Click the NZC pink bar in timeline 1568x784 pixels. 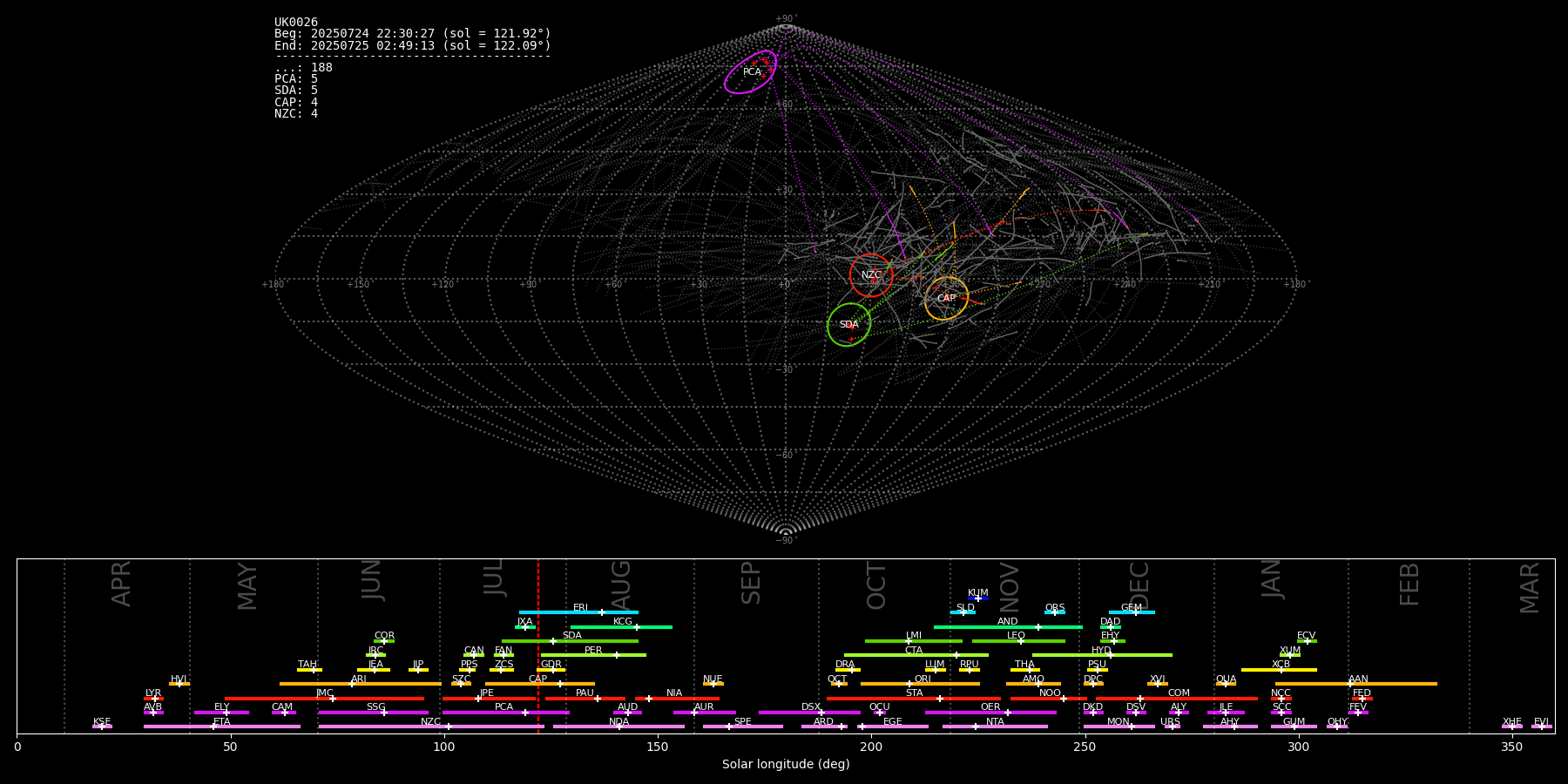click(x=431, y=727)
